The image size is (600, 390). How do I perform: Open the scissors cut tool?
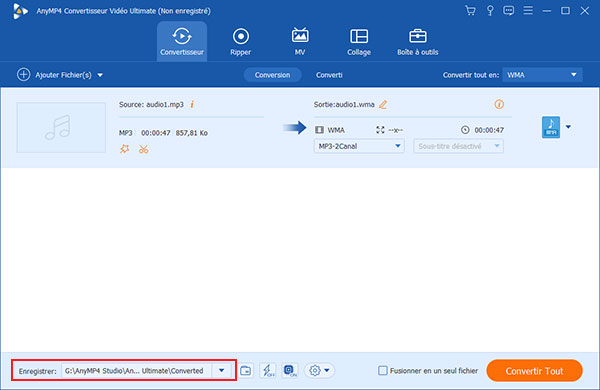(x=143, y=149)
